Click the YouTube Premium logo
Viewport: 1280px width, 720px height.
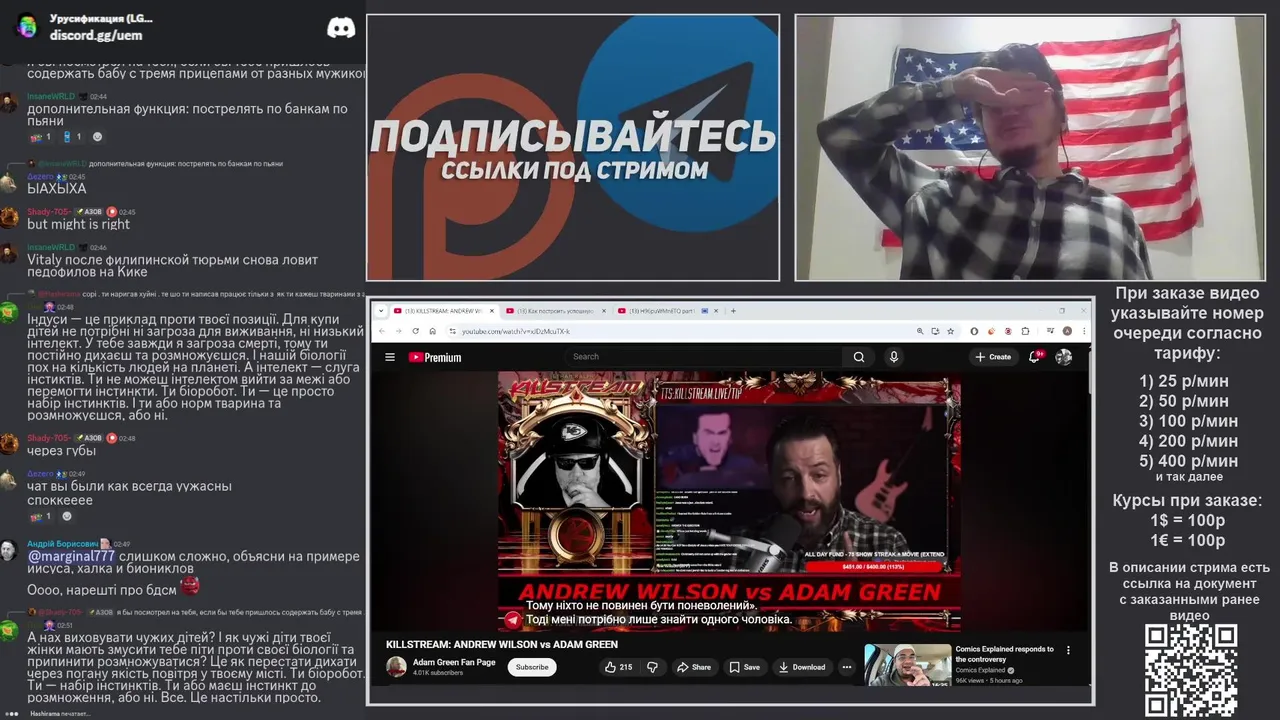click(x=435, y=357)
